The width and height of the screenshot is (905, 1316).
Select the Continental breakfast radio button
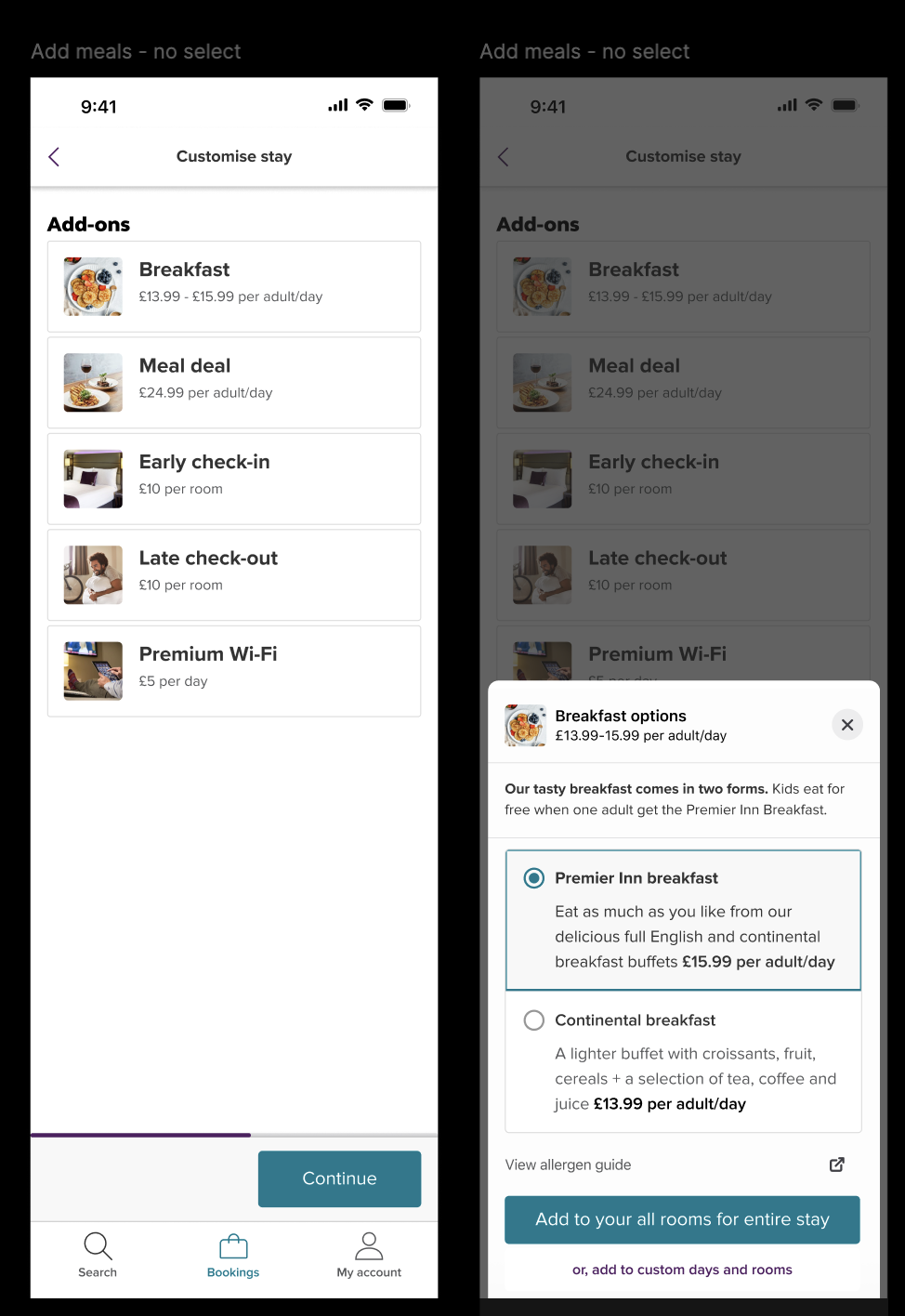tap(534, 1020)
